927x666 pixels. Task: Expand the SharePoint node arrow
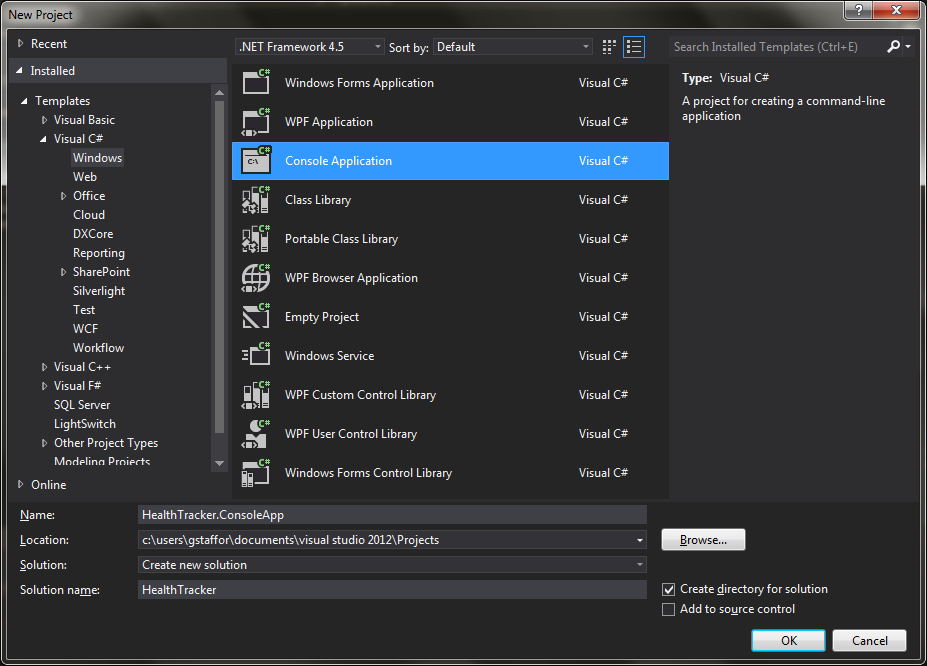pyautogui.click(x=63, y=272)
